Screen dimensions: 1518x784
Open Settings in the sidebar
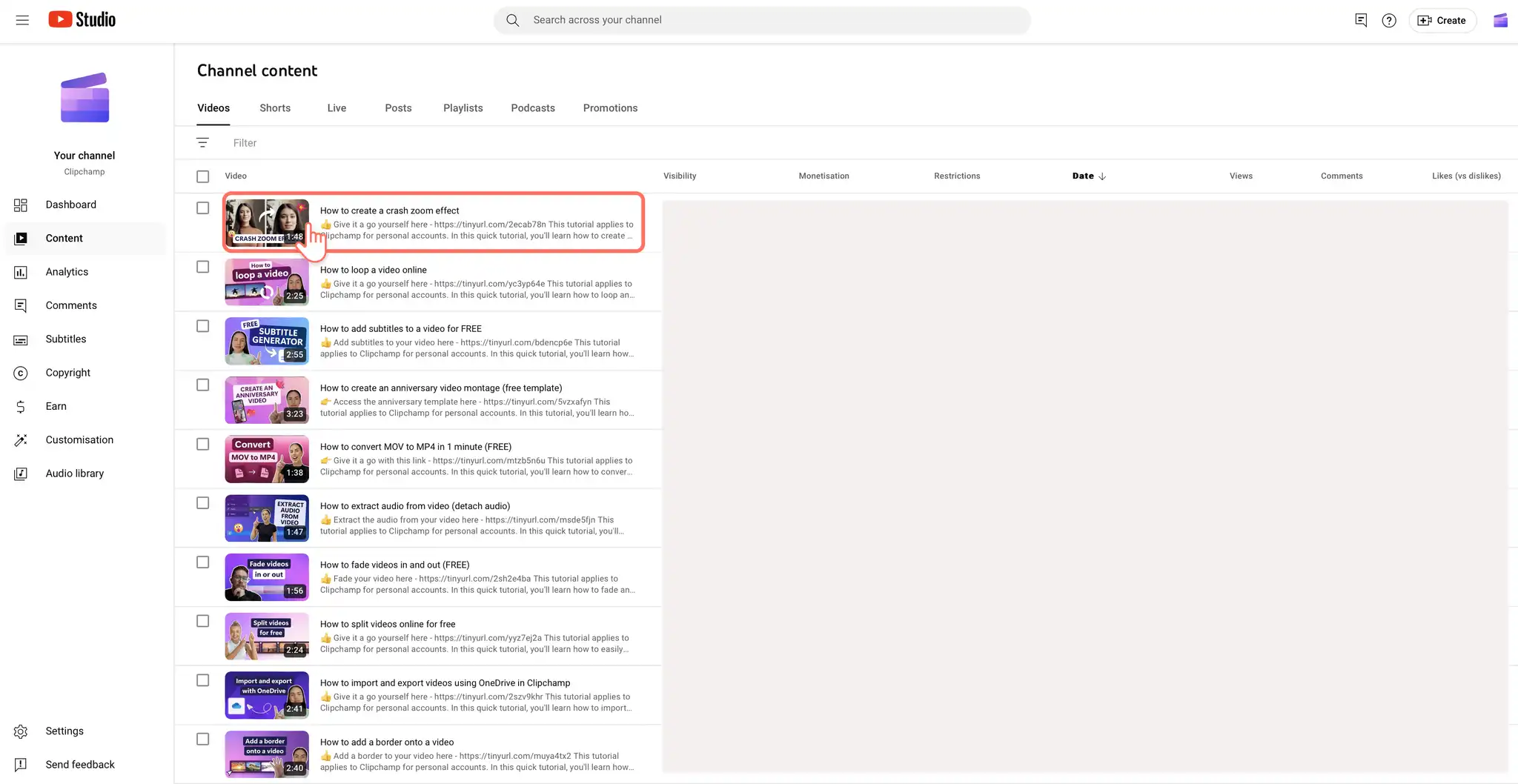point(84,731)
